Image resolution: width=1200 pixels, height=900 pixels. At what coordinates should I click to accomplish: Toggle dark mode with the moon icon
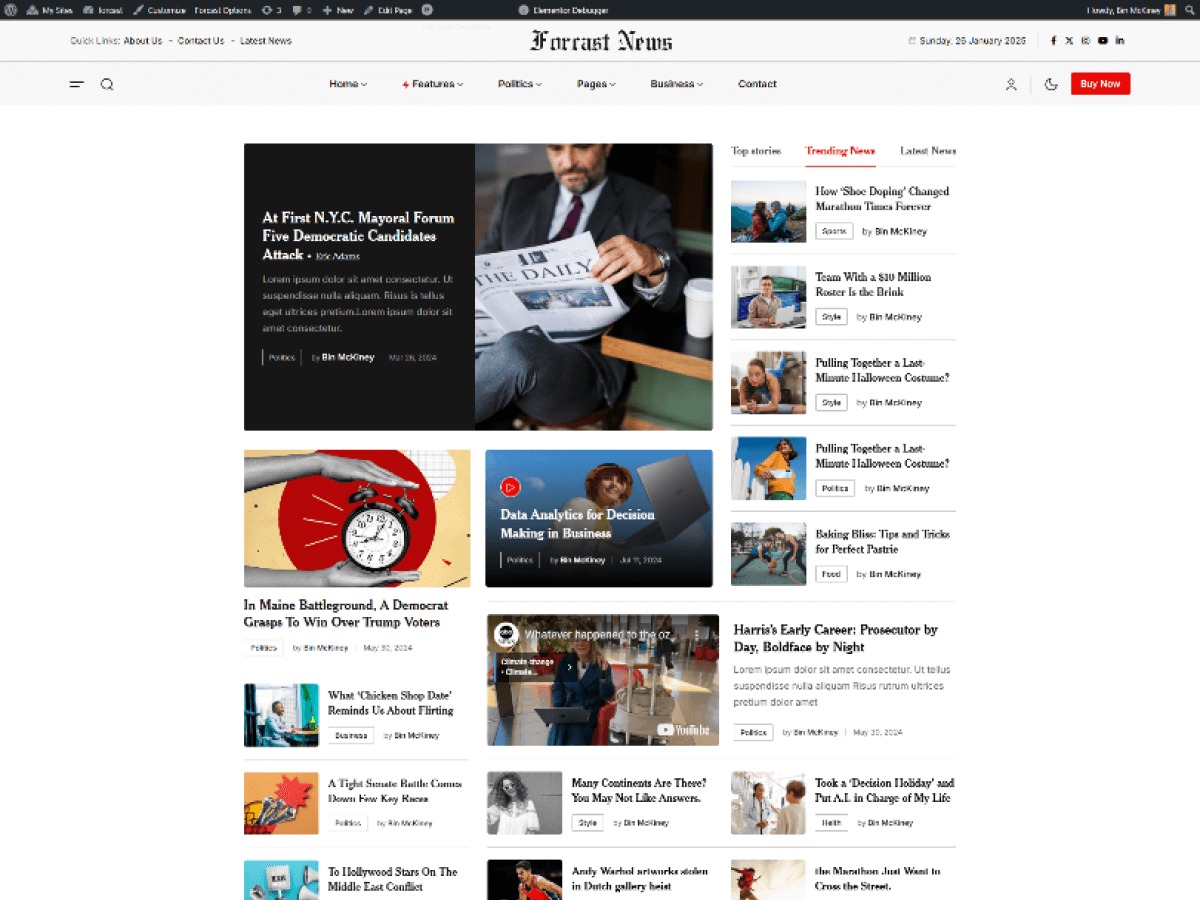pyautogui.click(x=1051, y=84)
